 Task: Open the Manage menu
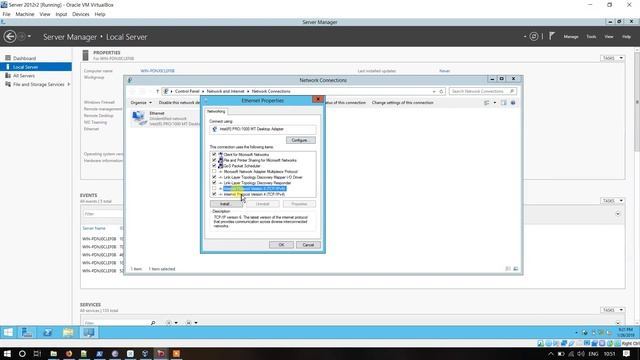click(x=571, y=37)
